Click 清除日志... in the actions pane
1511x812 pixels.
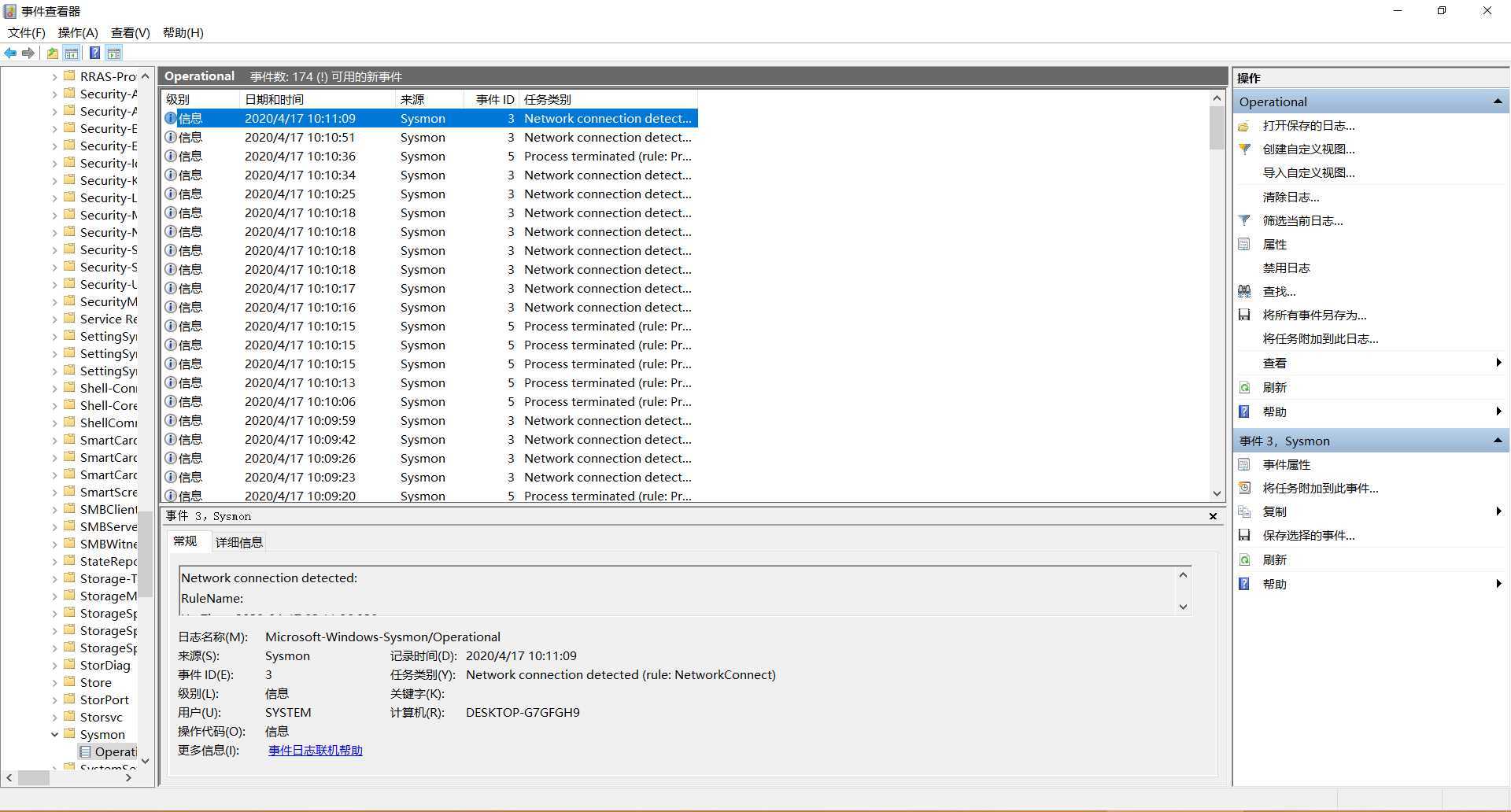pyautogui.click(x=1291, y=197)
